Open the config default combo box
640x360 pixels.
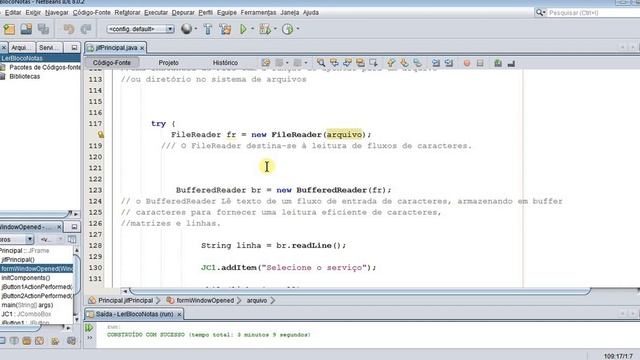point(140,29)
